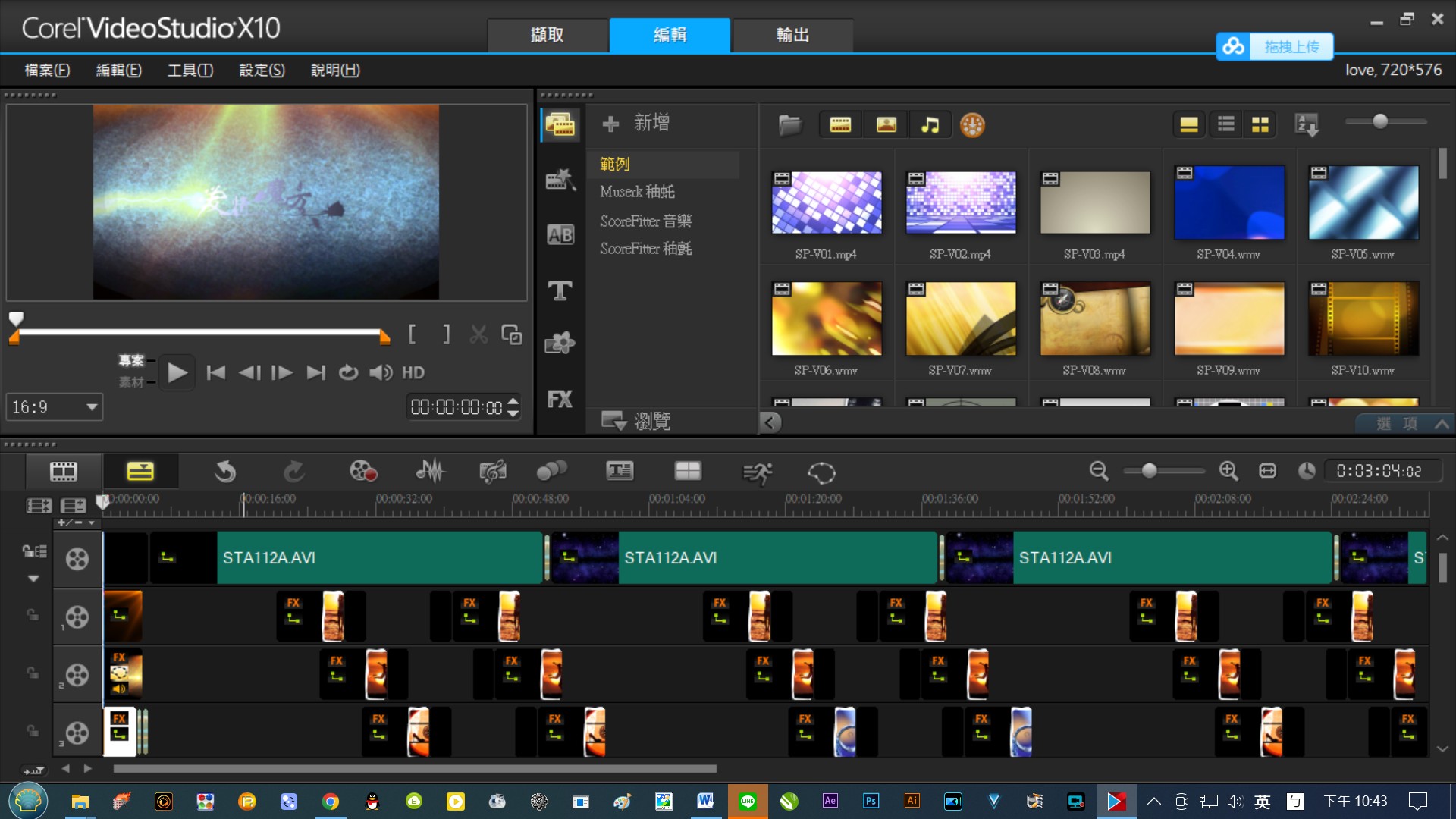Screen dimensions: 1456x819
Task: Open the preview volume control
Action: click(x=381, y=372)
